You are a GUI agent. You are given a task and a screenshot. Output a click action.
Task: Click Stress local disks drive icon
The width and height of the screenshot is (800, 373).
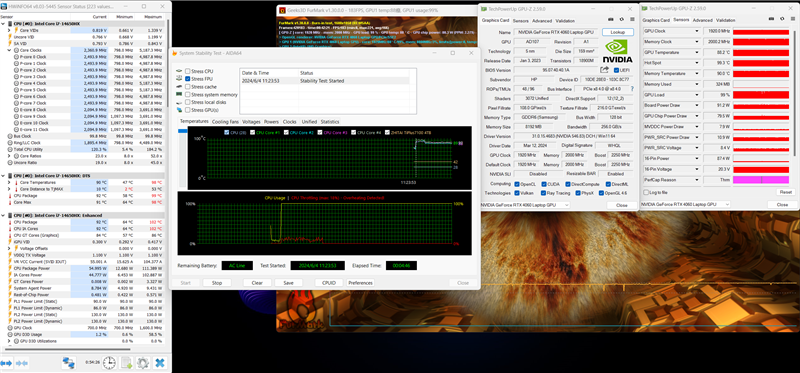tap(179, 102)
